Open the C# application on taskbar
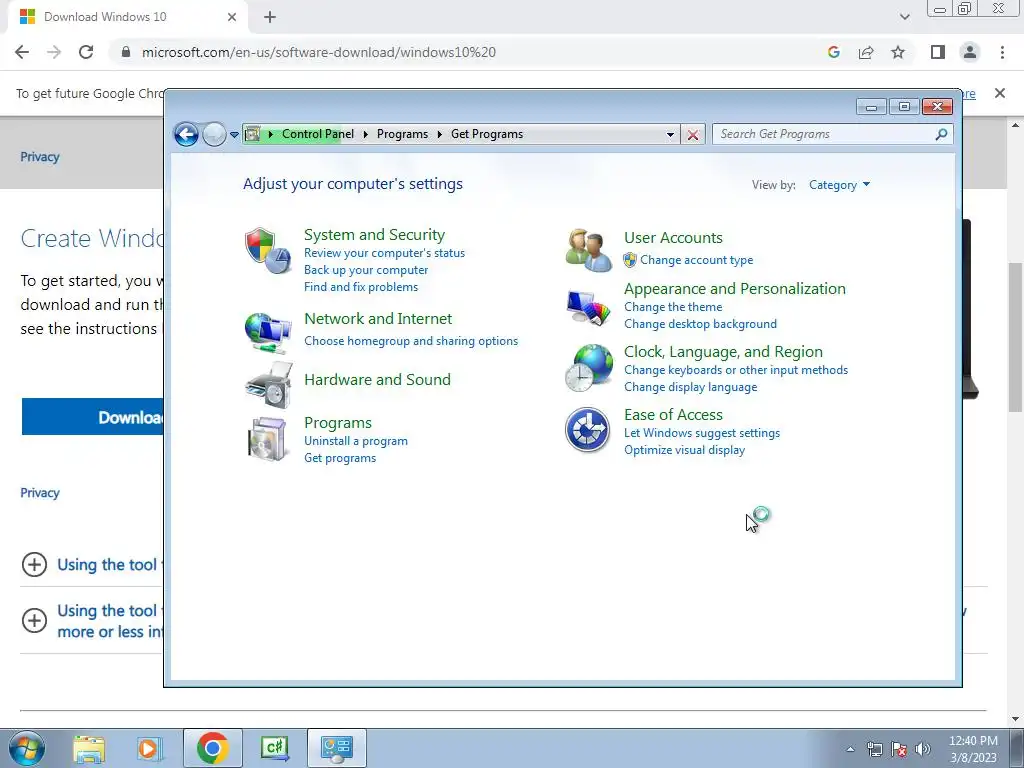Screen dimensions: 1024x768 274,748
